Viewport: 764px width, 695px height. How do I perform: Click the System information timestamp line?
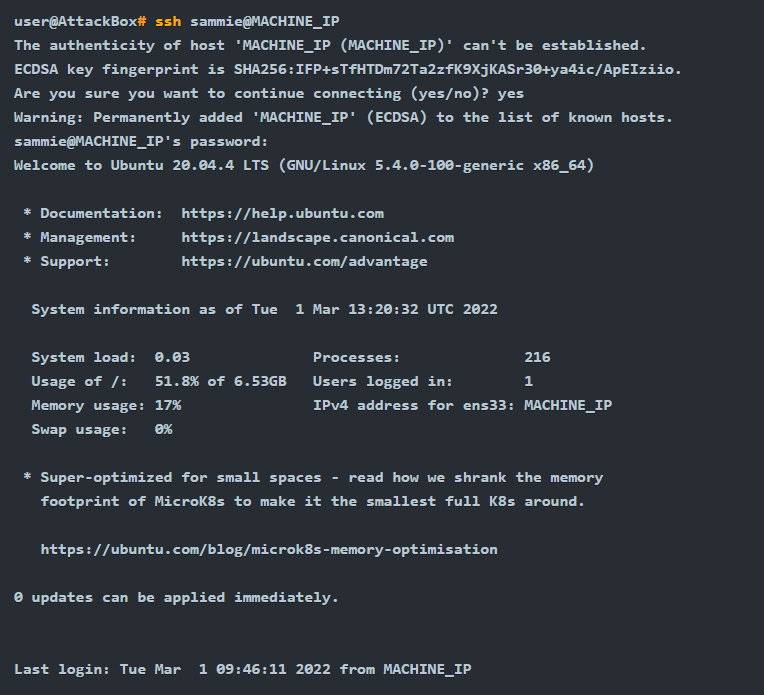264,309
